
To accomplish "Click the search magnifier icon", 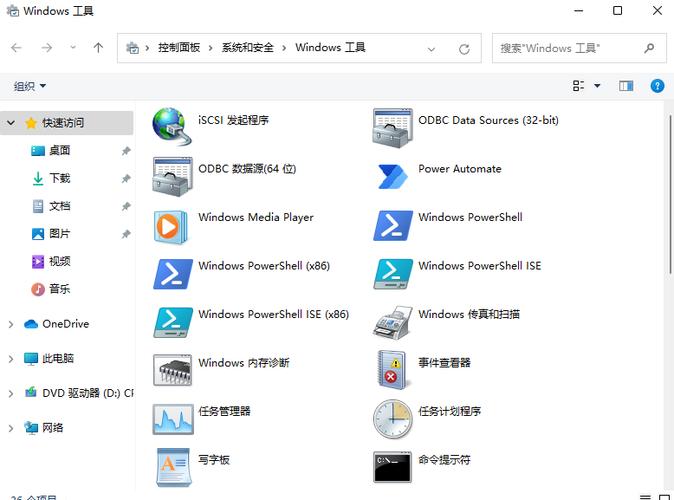I will click(x=649, y=48).
